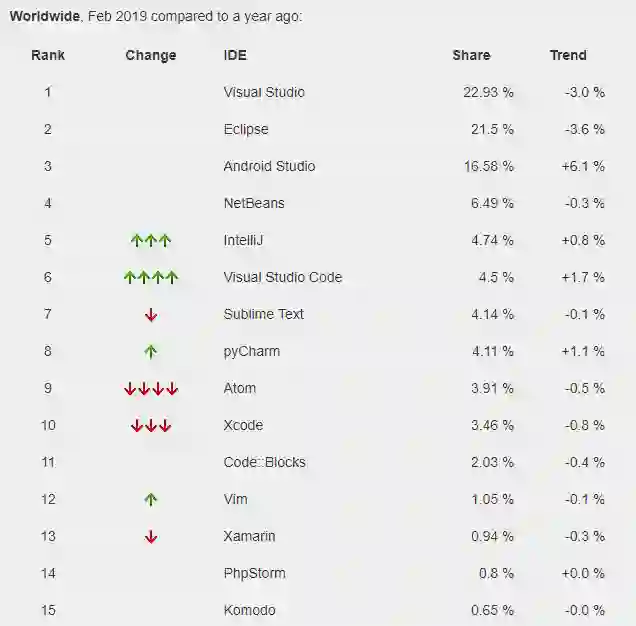
Task: Click the green up arrow next to Vim
Action: point(151,499)
